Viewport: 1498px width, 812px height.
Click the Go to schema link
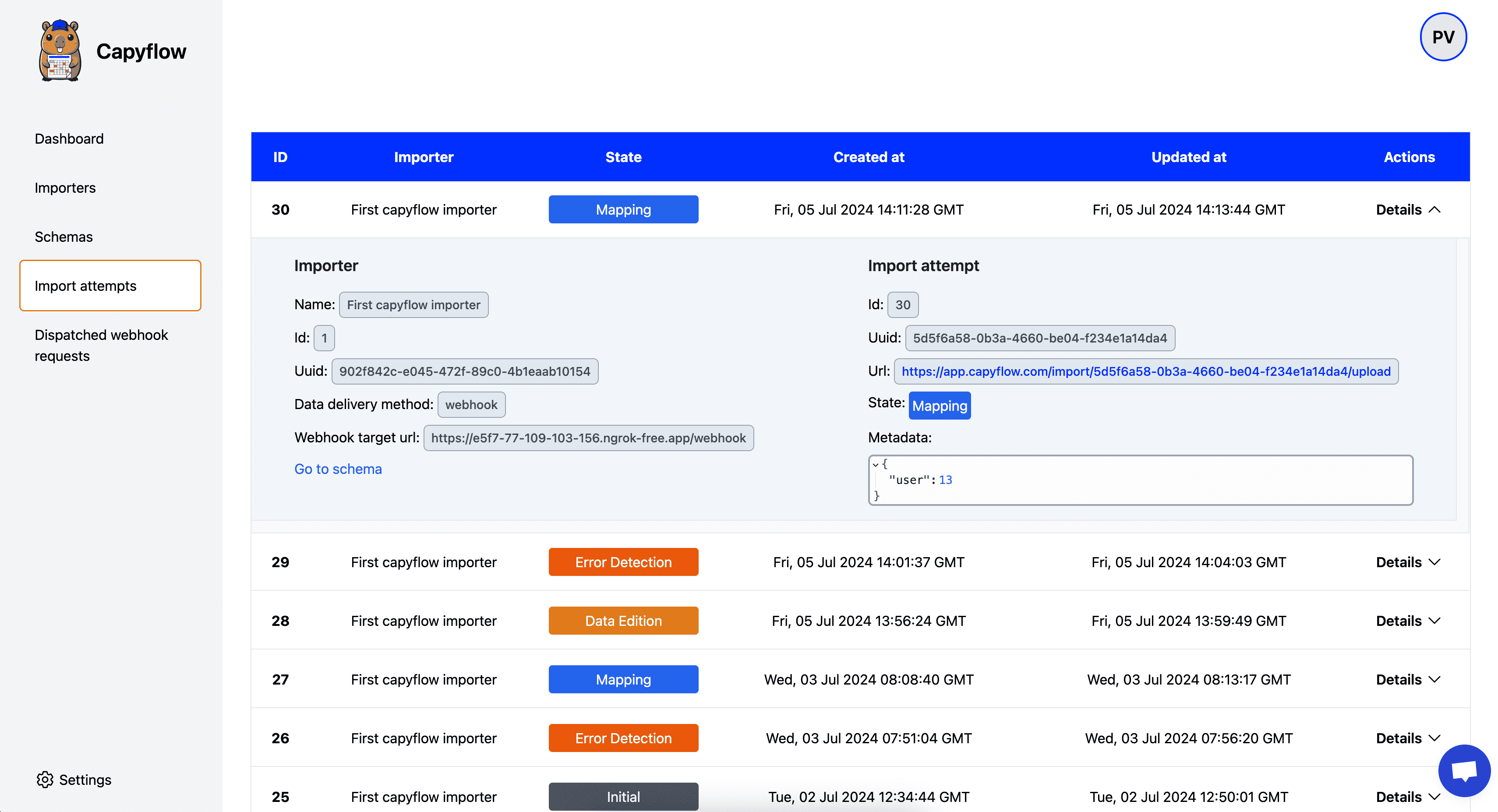click(338, 469)
